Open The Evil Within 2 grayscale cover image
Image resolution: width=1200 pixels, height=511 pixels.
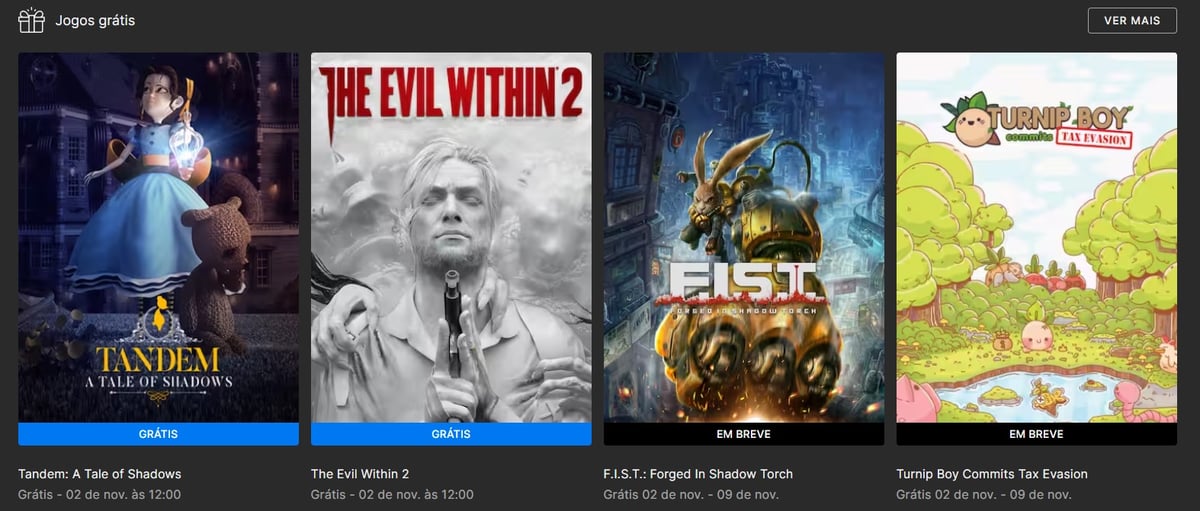click(451, 237)
